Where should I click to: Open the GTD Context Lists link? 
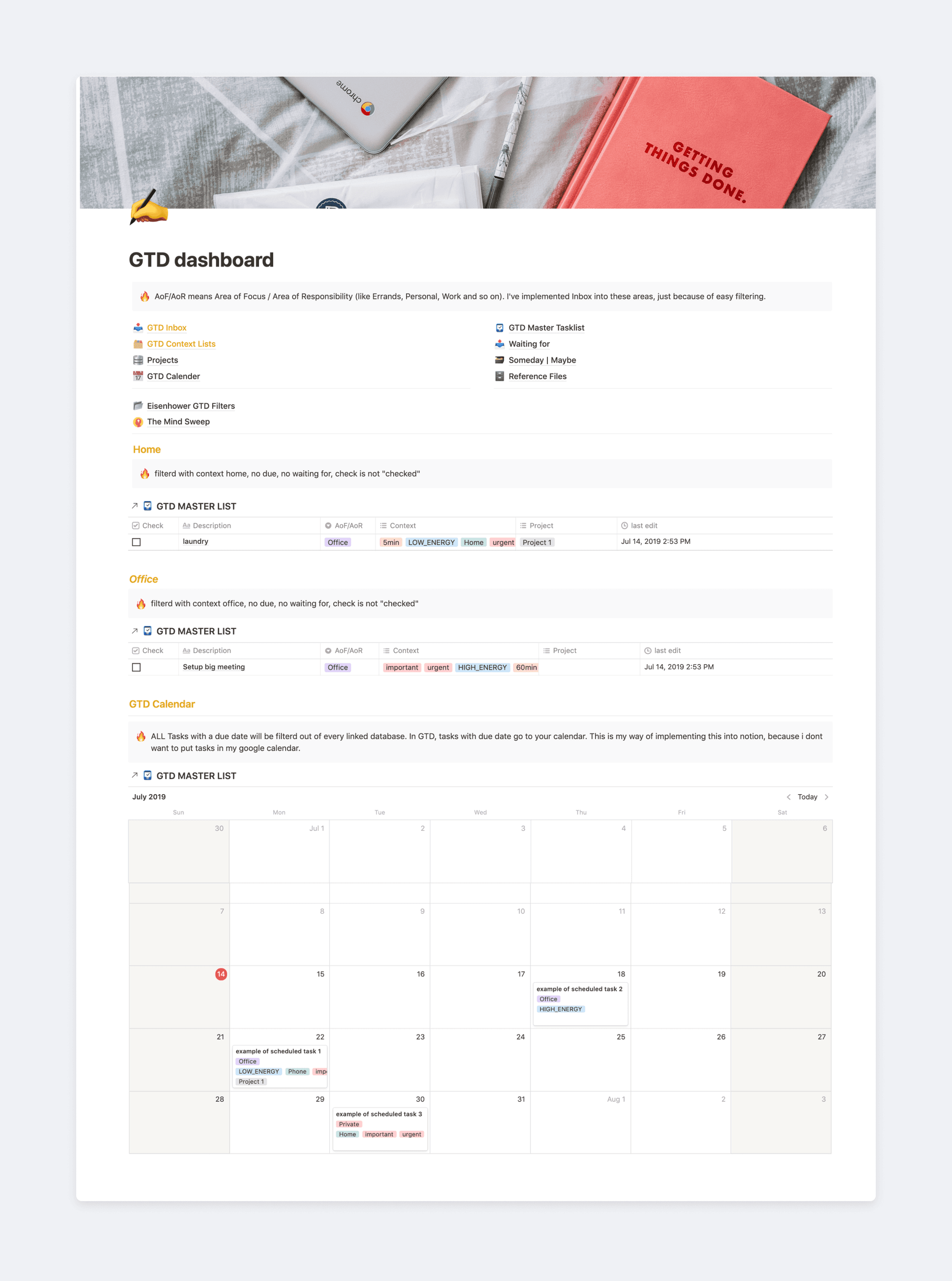click(x=181, y=344)
